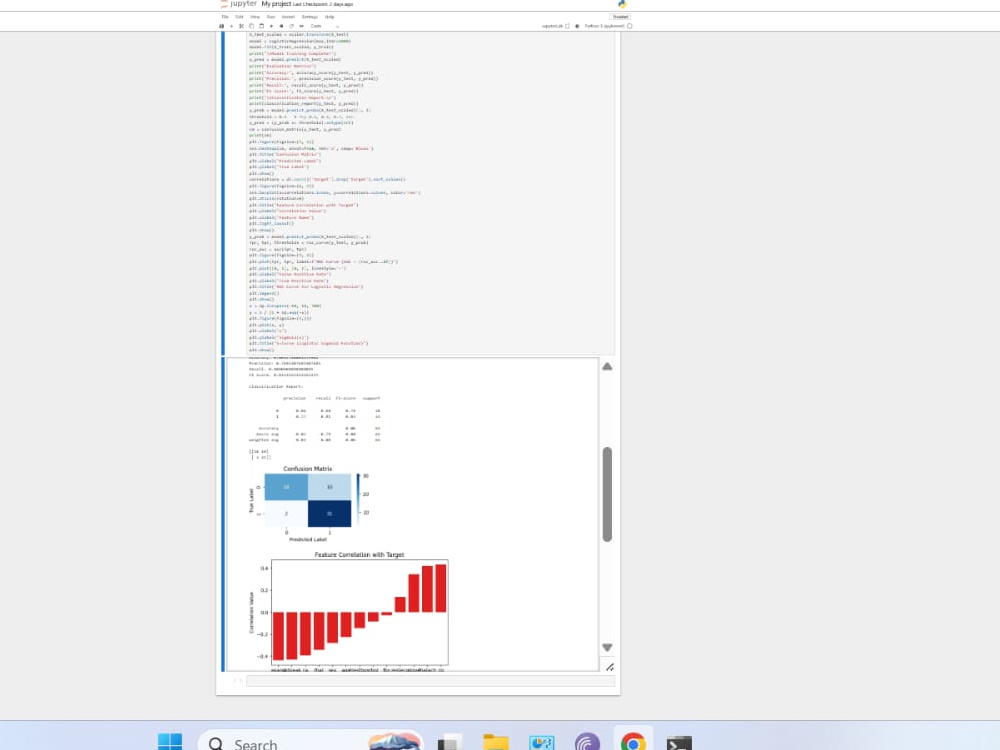Click the kernel status circle icon
Screen dimensions: 1000x750
(x=629, y=26)
